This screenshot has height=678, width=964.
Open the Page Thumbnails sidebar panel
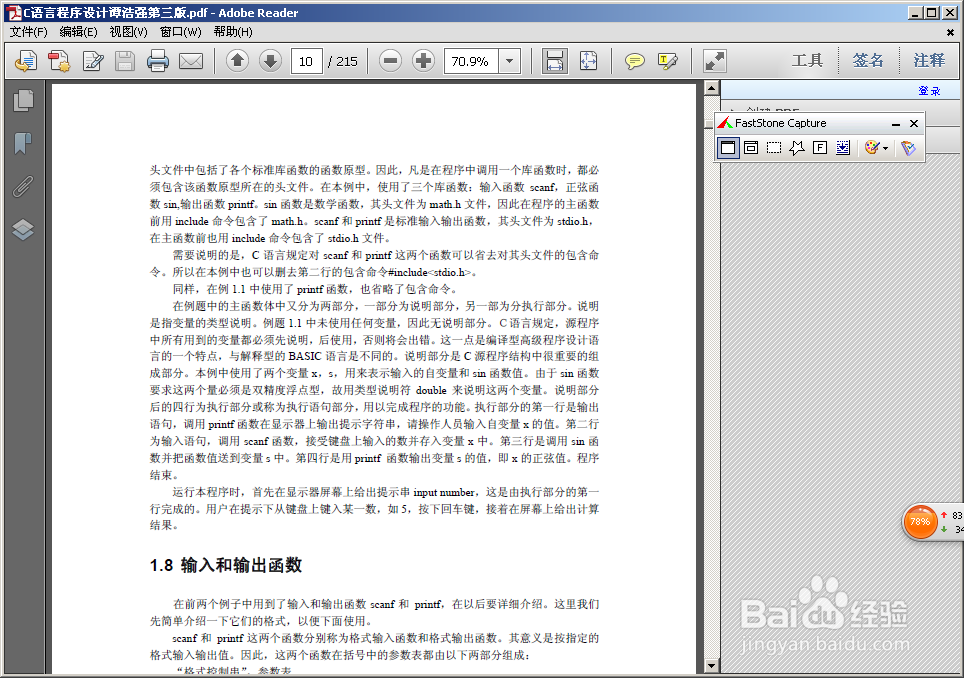pos(22,100)
